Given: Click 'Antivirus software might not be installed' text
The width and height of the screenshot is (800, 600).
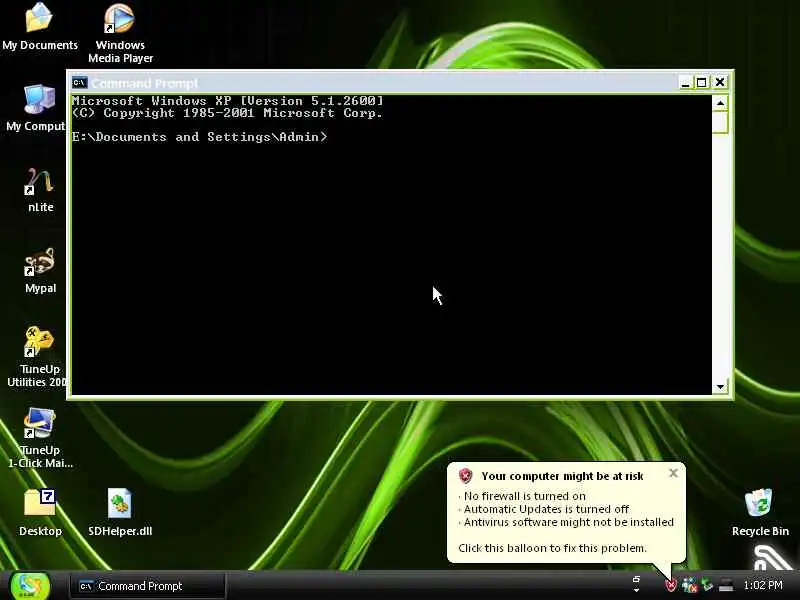Looking at the screenshot, I should tap(568, 522).
